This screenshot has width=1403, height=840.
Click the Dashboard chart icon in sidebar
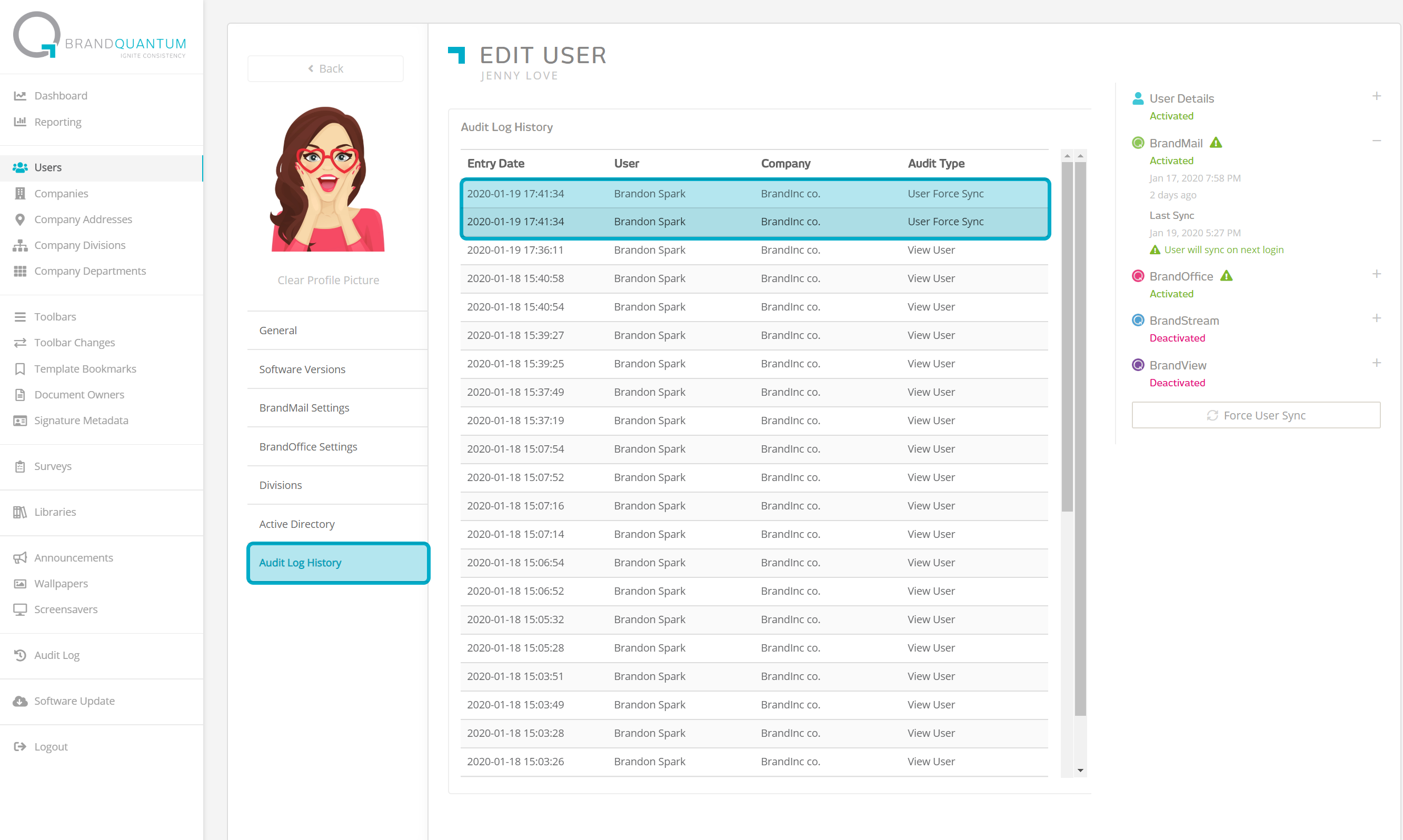point(20,96)
